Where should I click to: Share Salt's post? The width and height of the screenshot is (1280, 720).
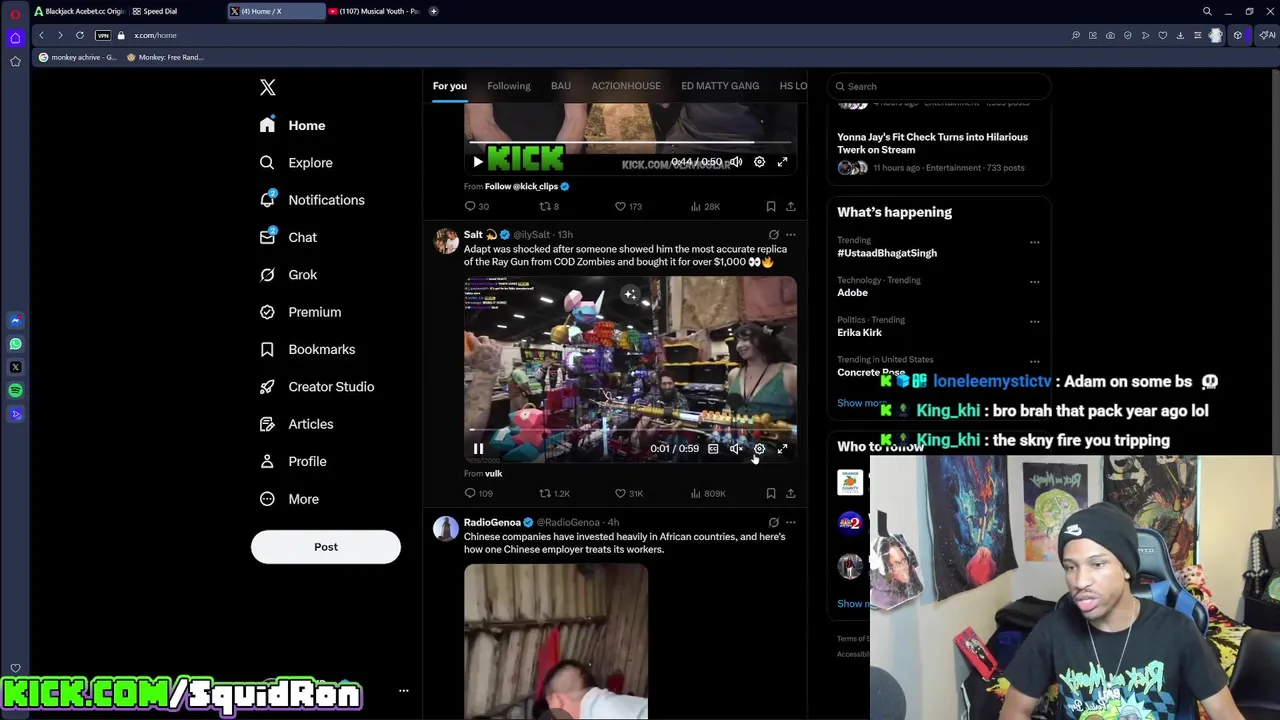[x=790, y=493]
